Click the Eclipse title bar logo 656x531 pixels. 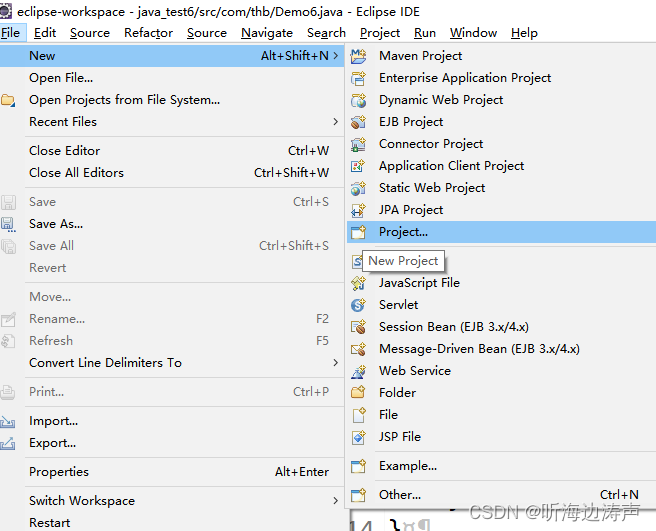pyautogui.click(x=6, y=11)
